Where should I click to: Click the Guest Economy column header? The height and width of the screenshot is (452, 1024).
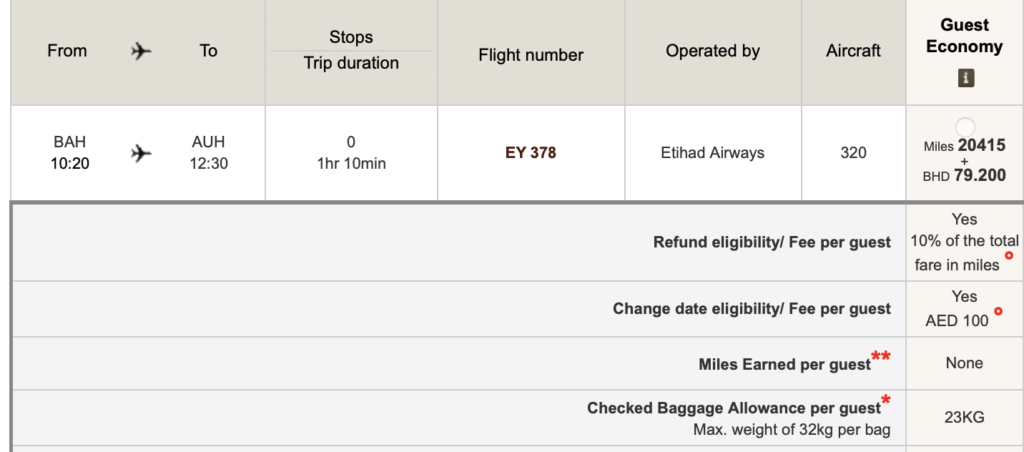[x=965, y=36]
